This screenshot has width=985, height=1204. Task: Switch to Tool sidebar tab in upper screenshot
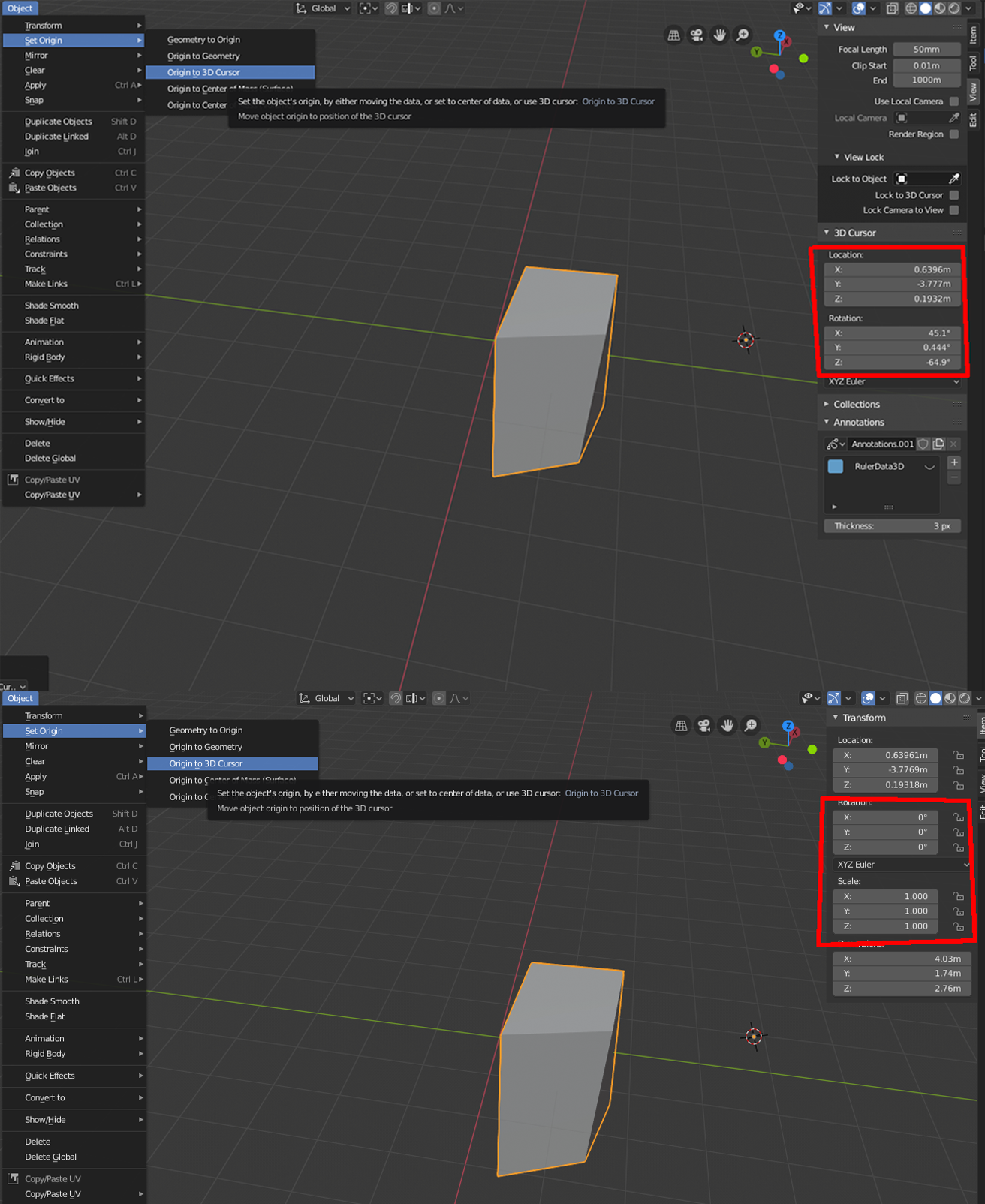973,63
